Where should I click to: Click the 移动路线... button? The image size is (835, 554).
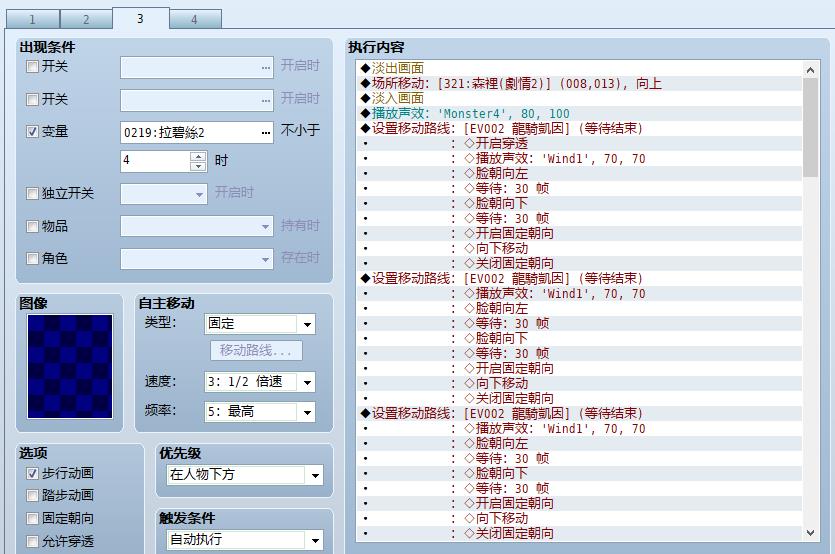point(256,351)
